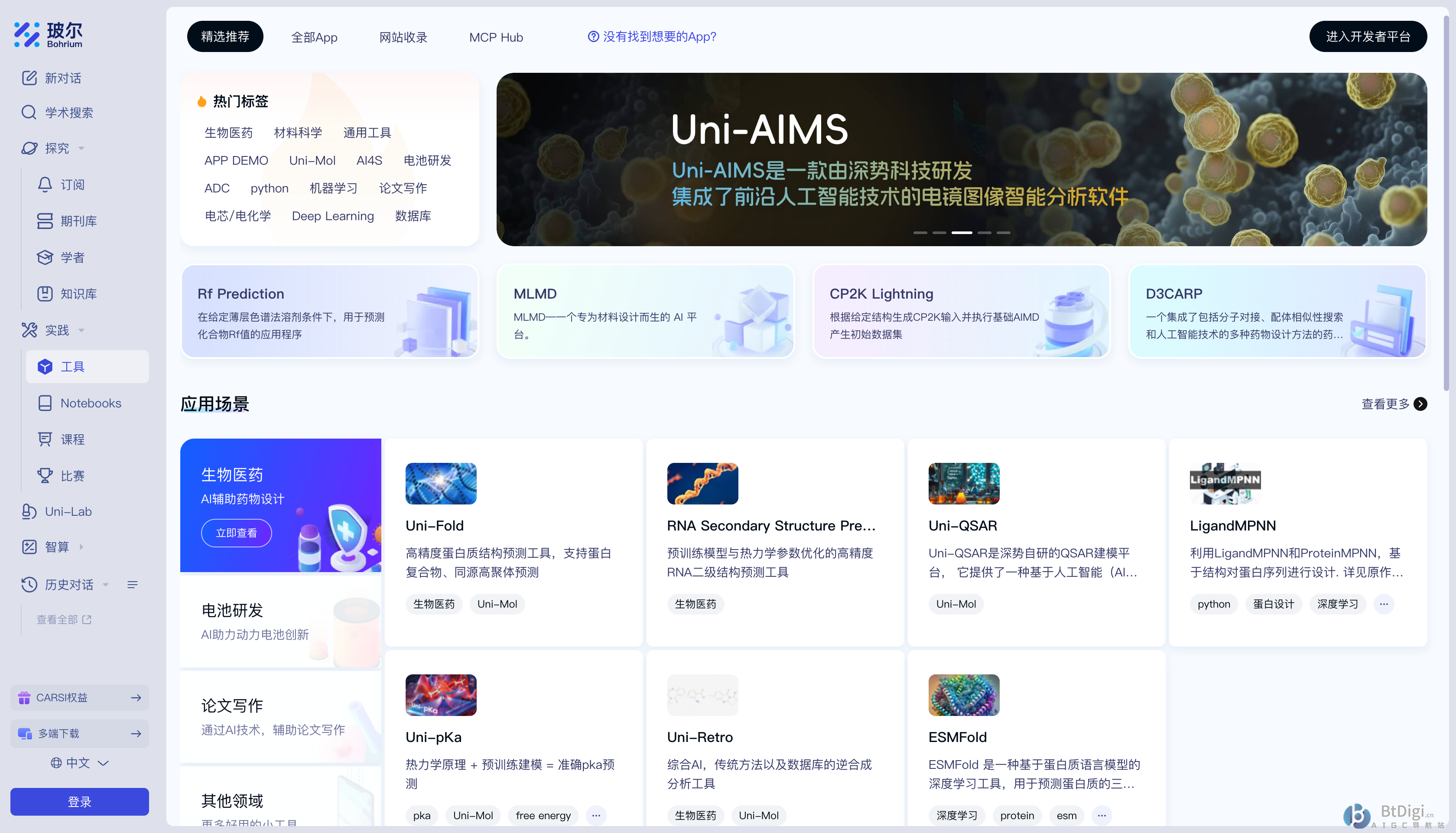Viewport: 1456px width, 833px height.
Task: Click the 订阅 bell icon
Action: point(45,184)
